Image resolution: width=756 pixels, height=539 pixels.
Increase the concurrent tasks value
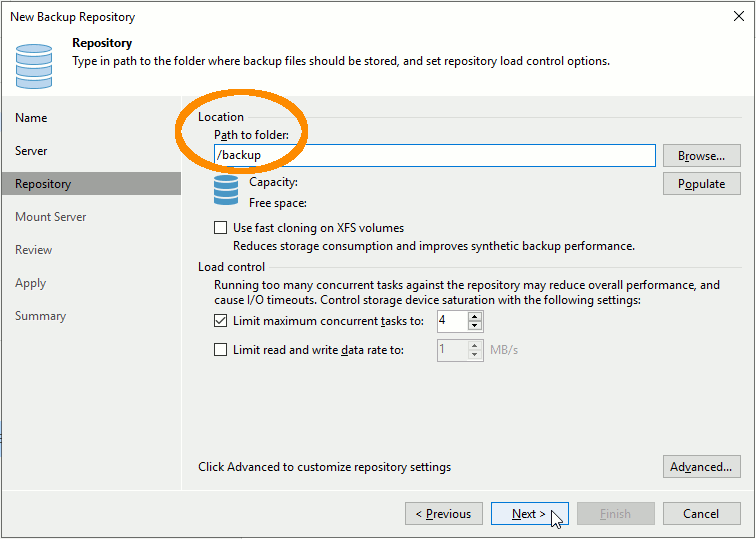pyautogui.click(x=475, y=316)
